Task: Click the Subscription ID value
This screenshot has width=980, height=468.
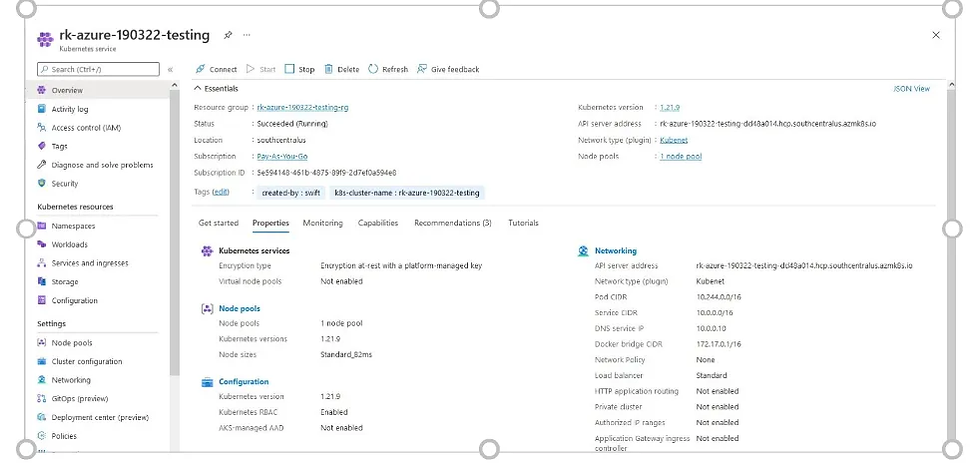Action: (327, 172)
